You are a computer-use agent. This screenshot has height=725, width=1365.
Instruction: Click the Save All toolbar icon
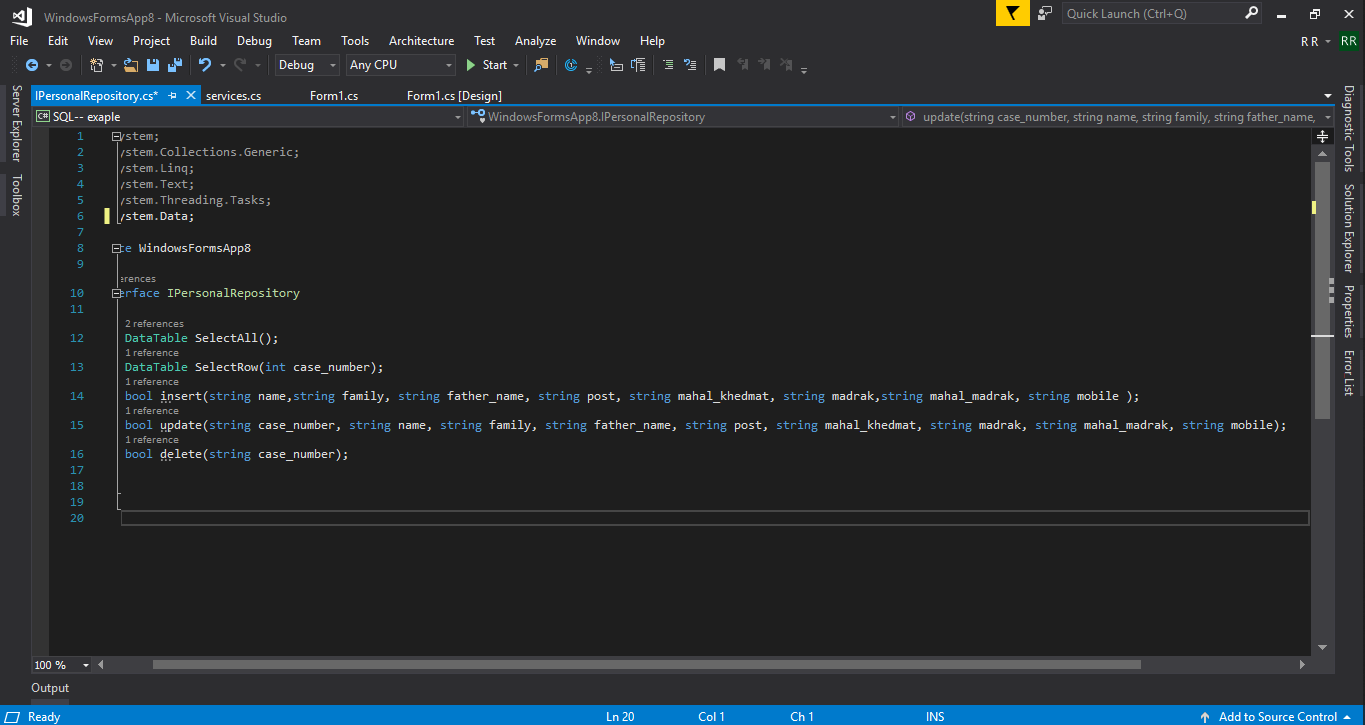175,65
